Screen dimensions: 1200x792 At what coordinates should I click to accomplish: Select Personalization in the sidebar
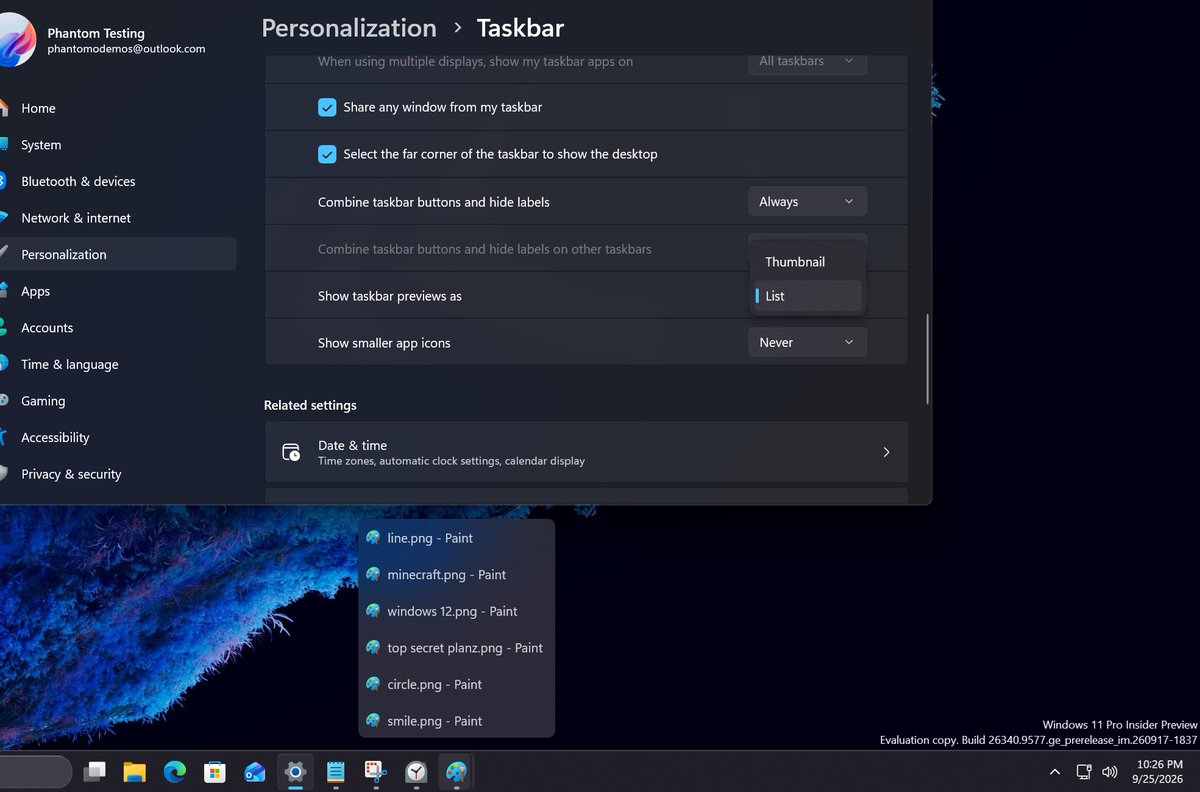coord(118,254)
